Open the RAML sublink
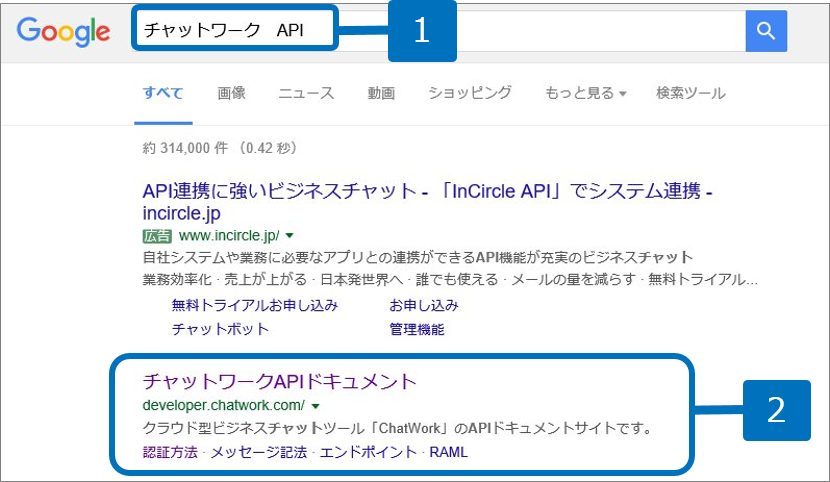The image size is (830, 482). pos(448,452)
